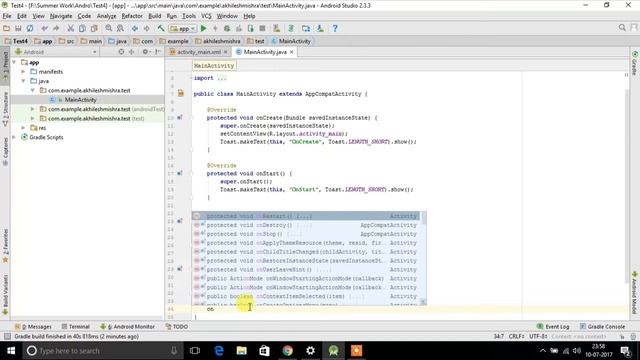Toggle the Favorites side panel

pos(5,246)
